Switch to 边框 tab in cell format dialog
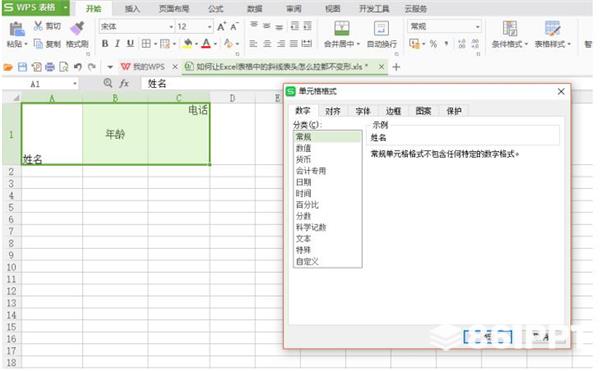 [x=393, y=111]
